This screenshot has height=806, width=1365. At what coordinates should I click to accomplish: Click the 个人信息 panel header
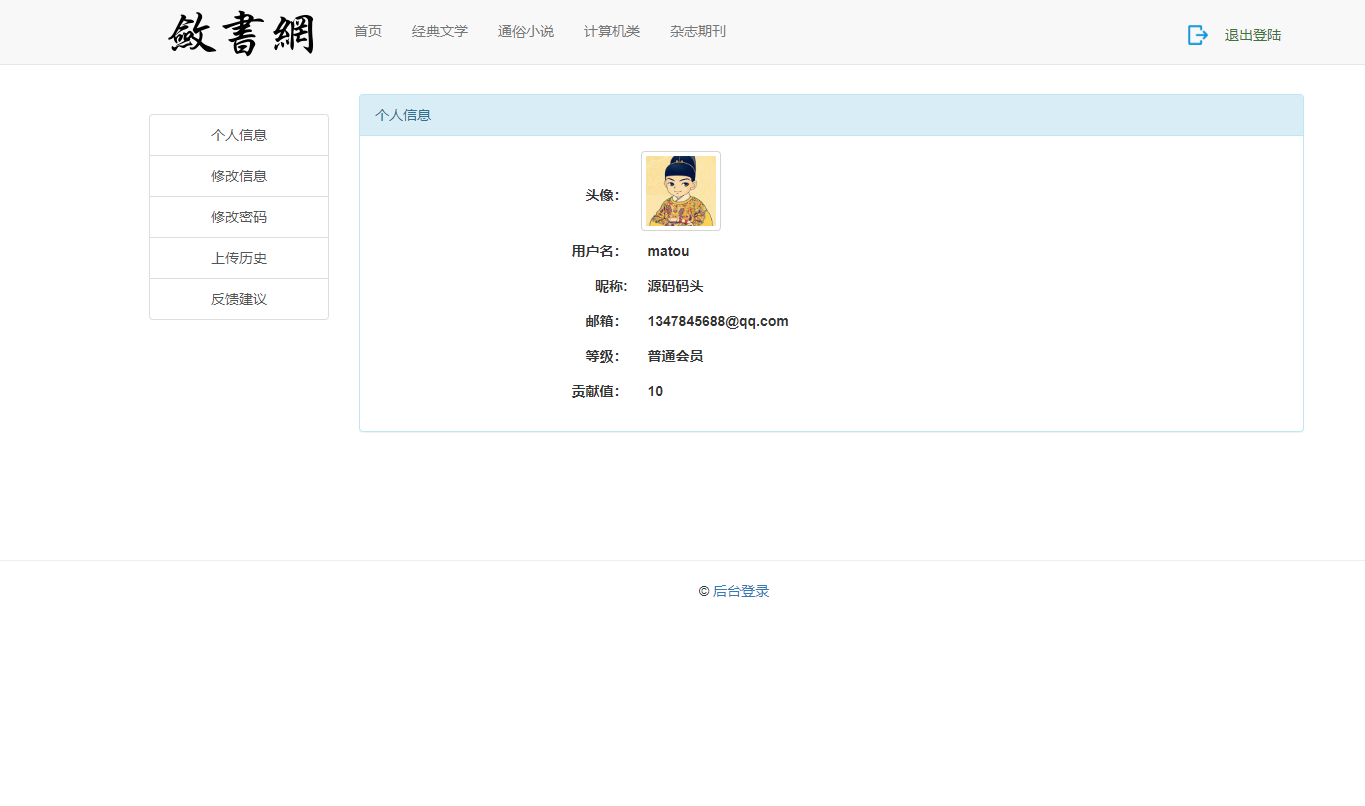click(830, 115)
